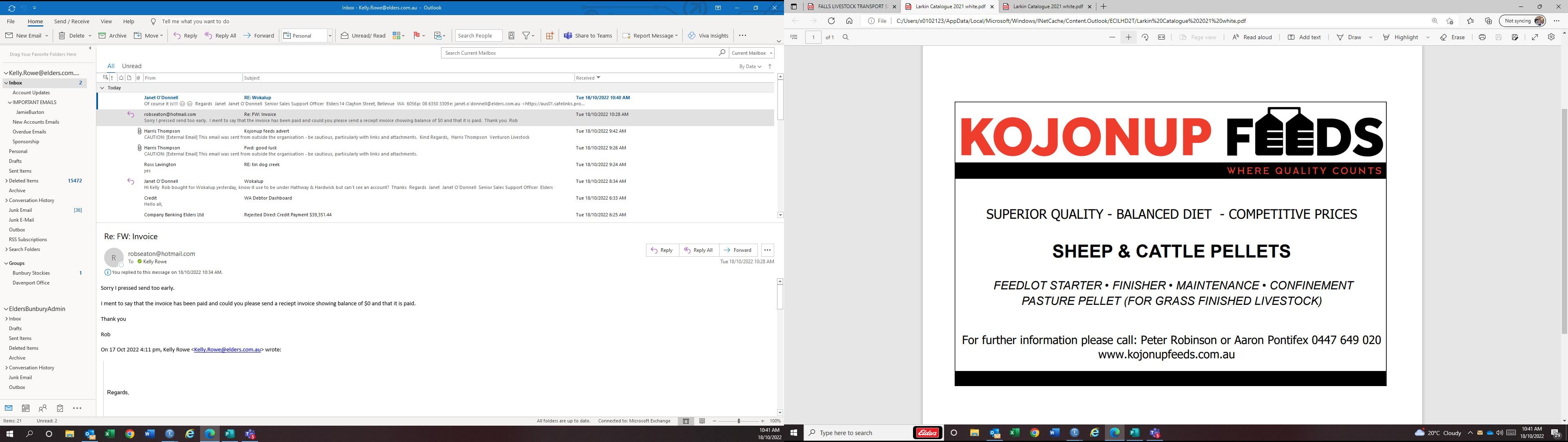The width and height of the screenshot is (1568, 442).
Task: Collapse the Today group header
Action: point(102,88)
